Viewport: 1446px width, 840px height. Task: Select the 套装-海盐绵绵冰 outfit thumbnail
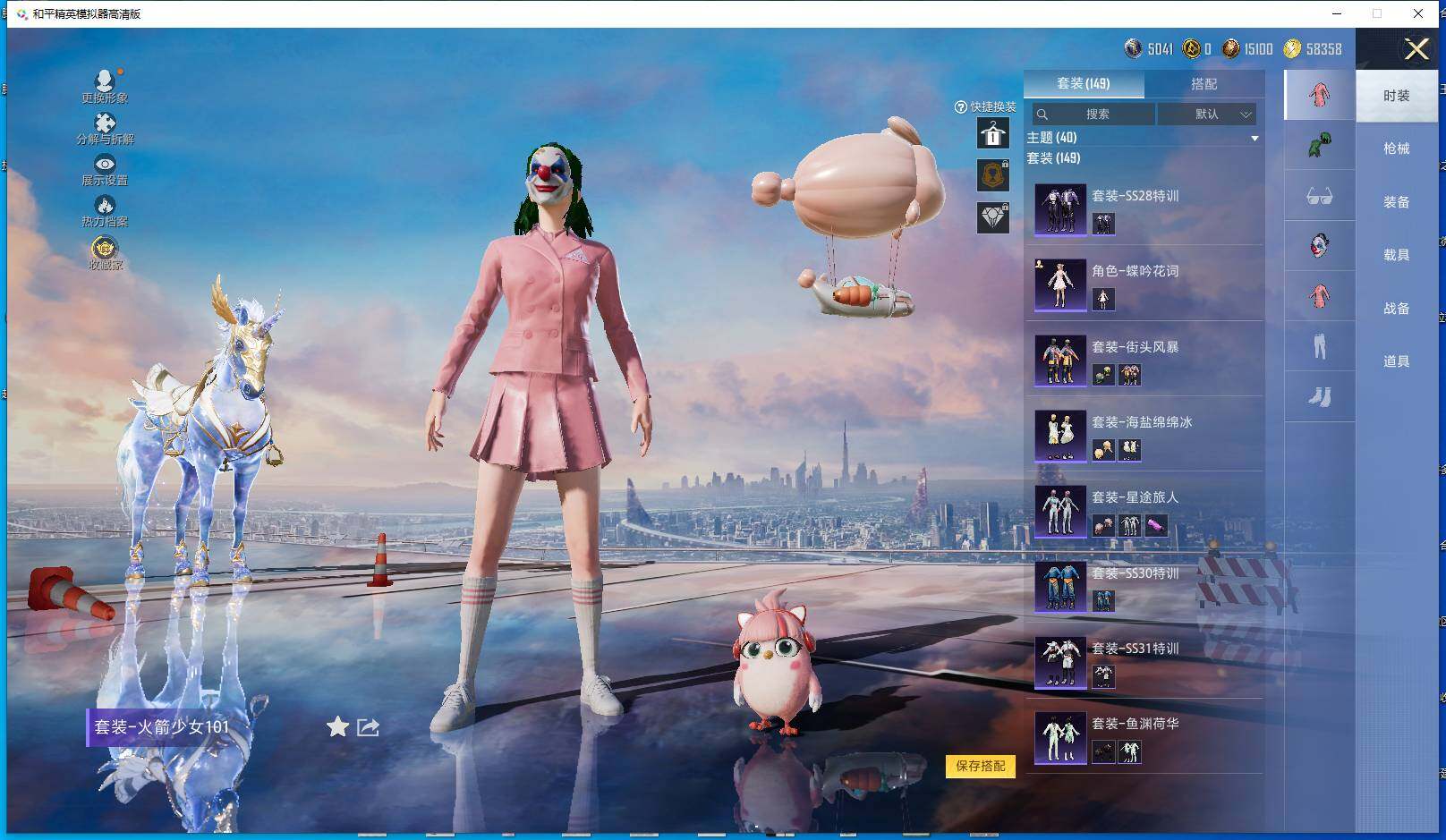click(1060, 436)
